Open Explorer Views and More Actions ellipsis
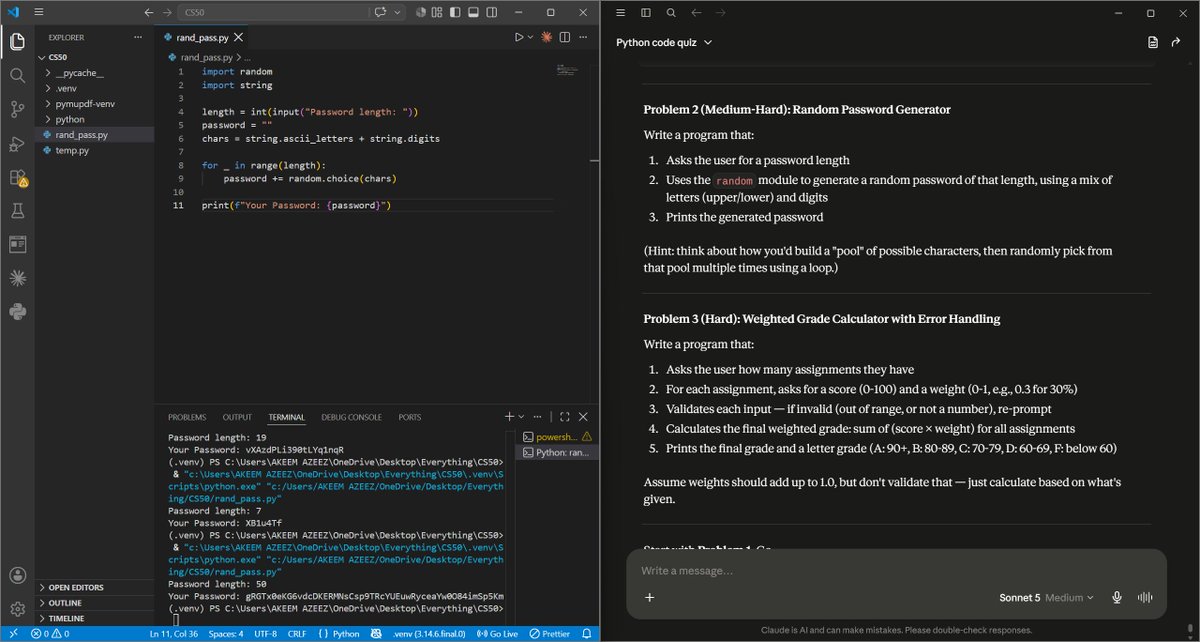 (x=138, y=37)
